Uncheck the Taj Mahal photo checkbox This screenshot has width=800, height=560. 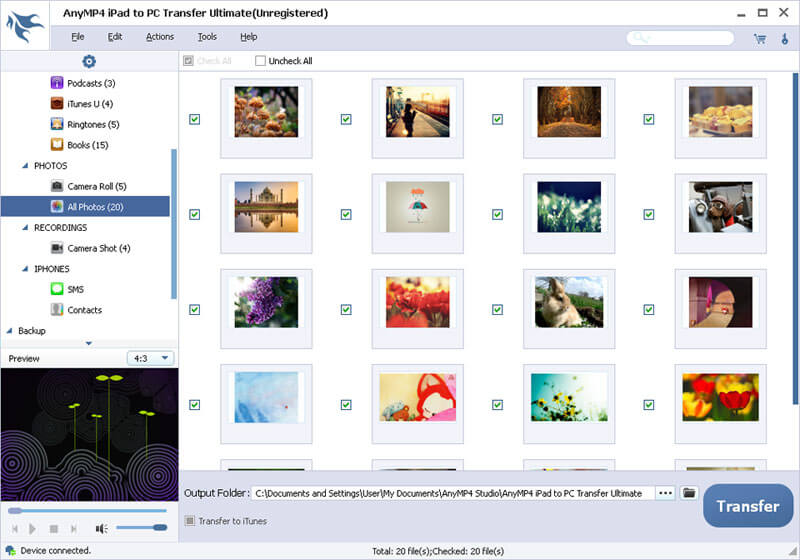click(x=194, y=214)
